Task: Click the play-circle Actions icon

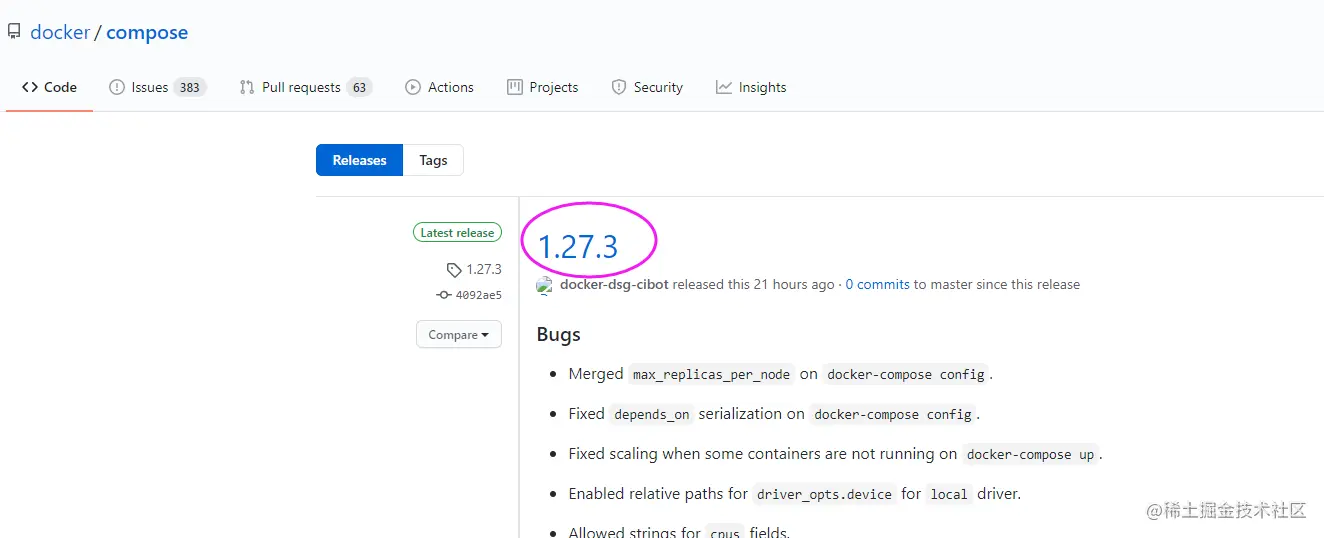Action: tap(413, 87)
